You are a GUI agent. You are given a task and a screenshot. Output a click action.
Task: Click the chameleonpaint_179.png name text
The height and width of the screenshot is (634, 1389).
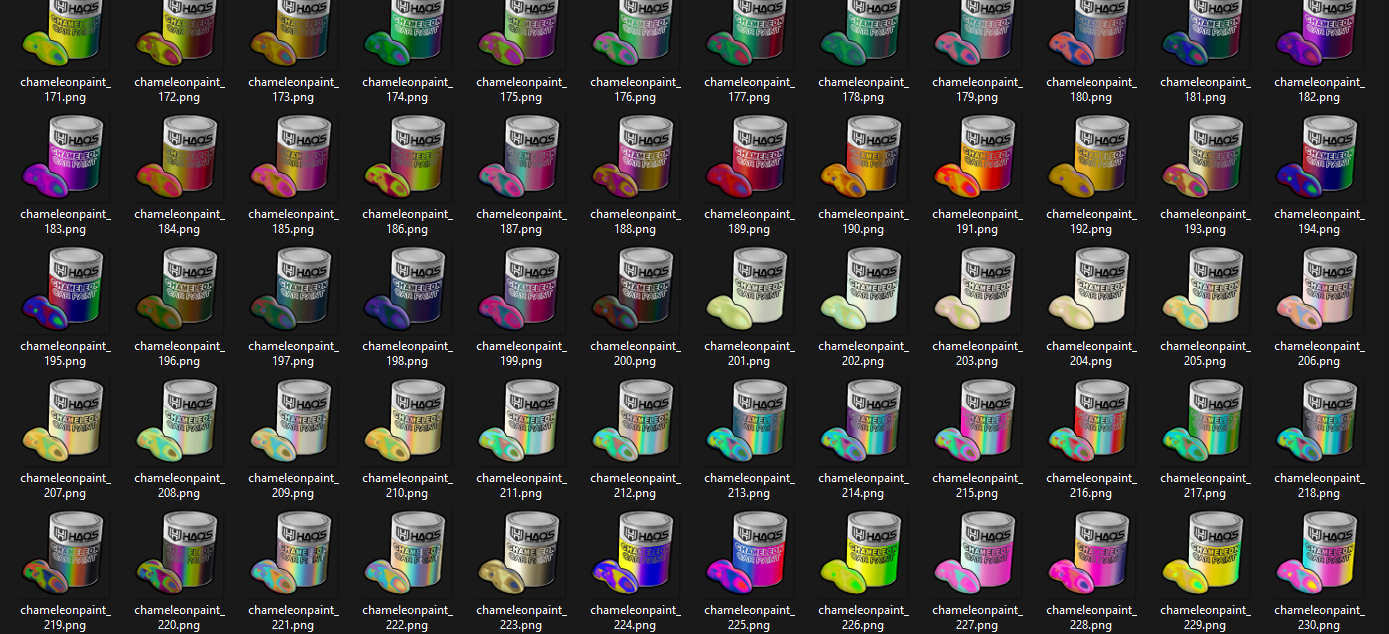pos(977,90)
